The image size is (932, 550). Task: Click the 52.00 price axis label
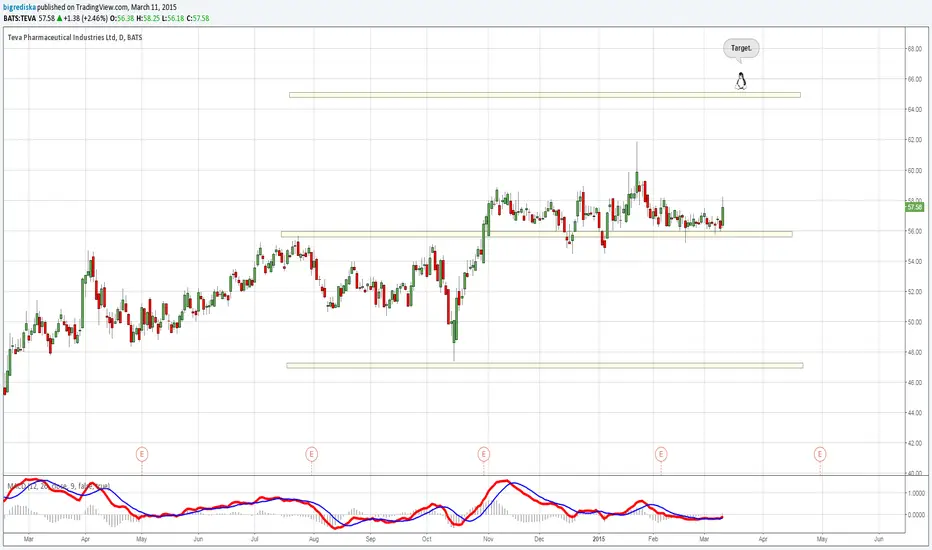click(915, 292)
